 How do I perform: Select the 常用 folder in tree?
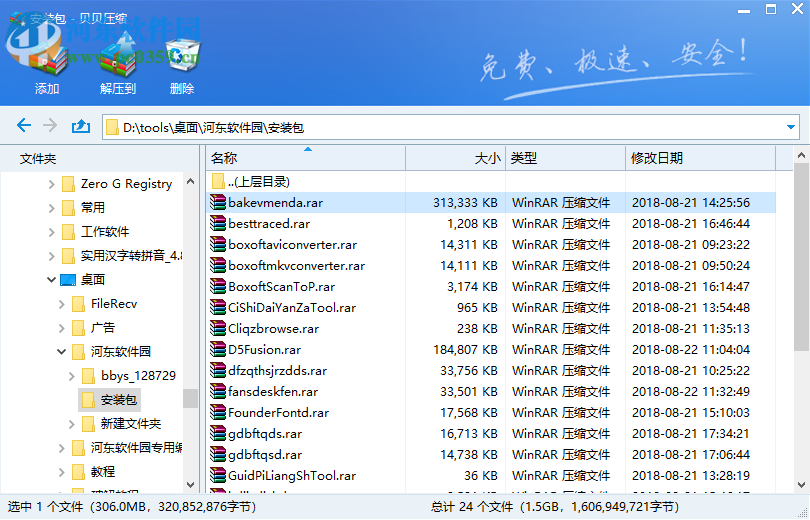pos(83,208)
